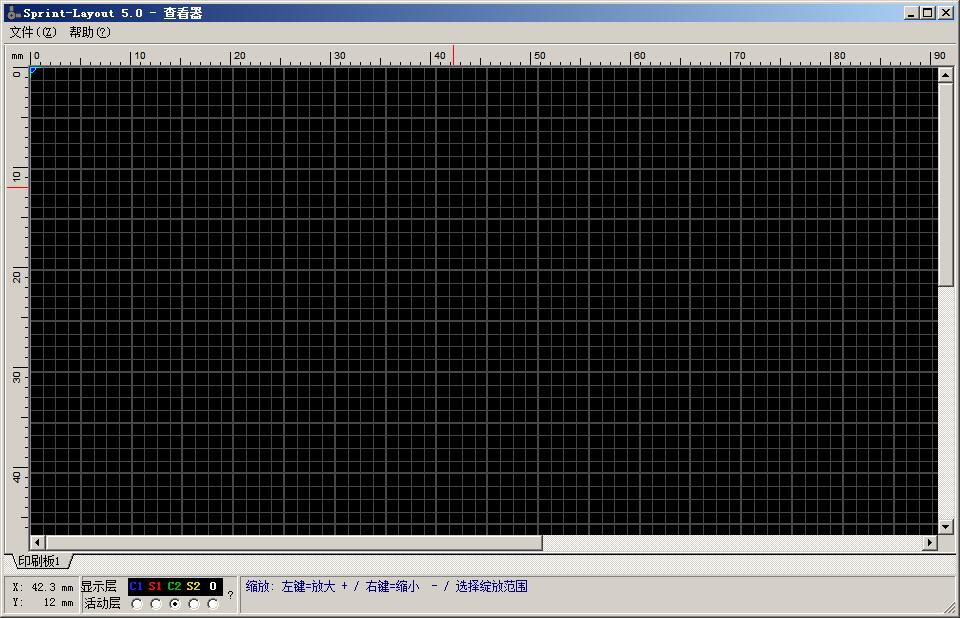Set O as the active layer
Screen dimensions: 960x618
coord(213,605)
